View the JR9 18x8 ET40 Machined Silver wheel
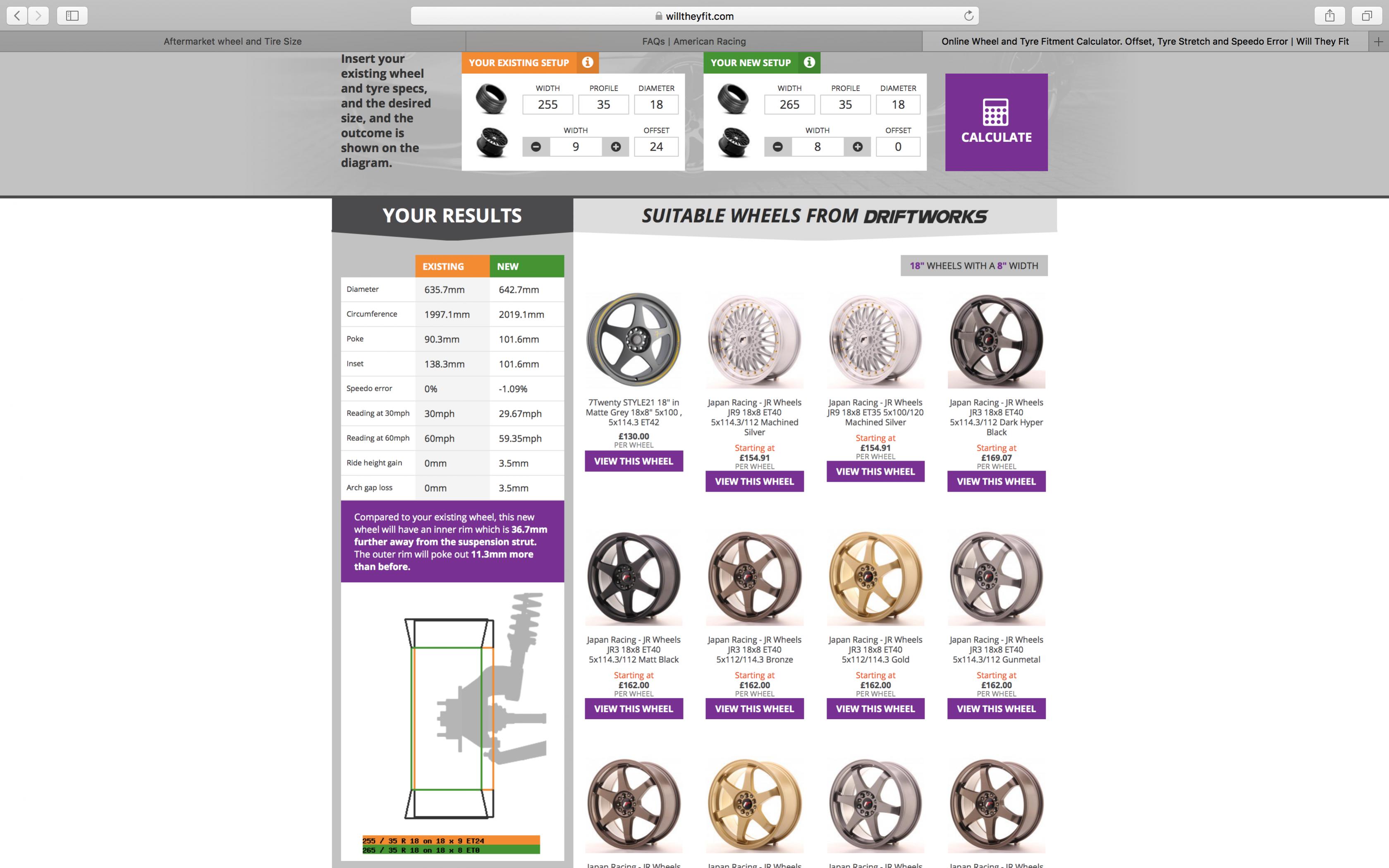Image resolution: width=1389 pixels, height=868 pixels. pyautogui.click(x=754, y=481)
